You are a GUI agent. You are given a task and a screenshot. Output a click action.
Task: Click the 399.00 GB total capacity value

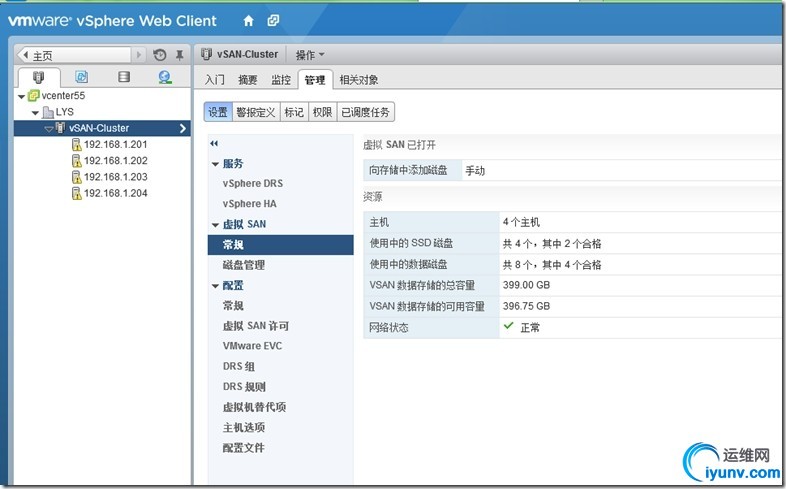coord(526,285)
